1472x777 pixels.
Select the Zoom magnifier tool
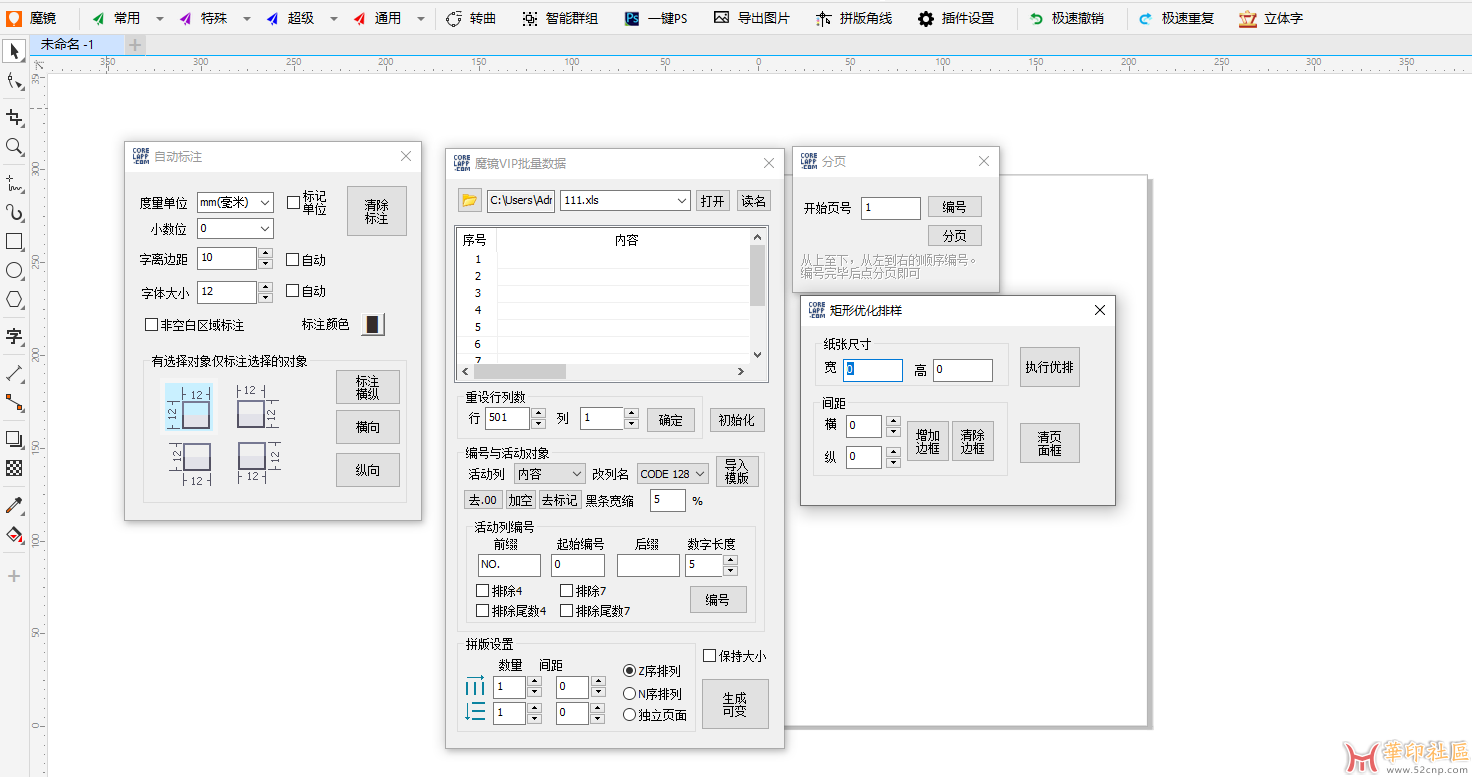click(14, 147)
